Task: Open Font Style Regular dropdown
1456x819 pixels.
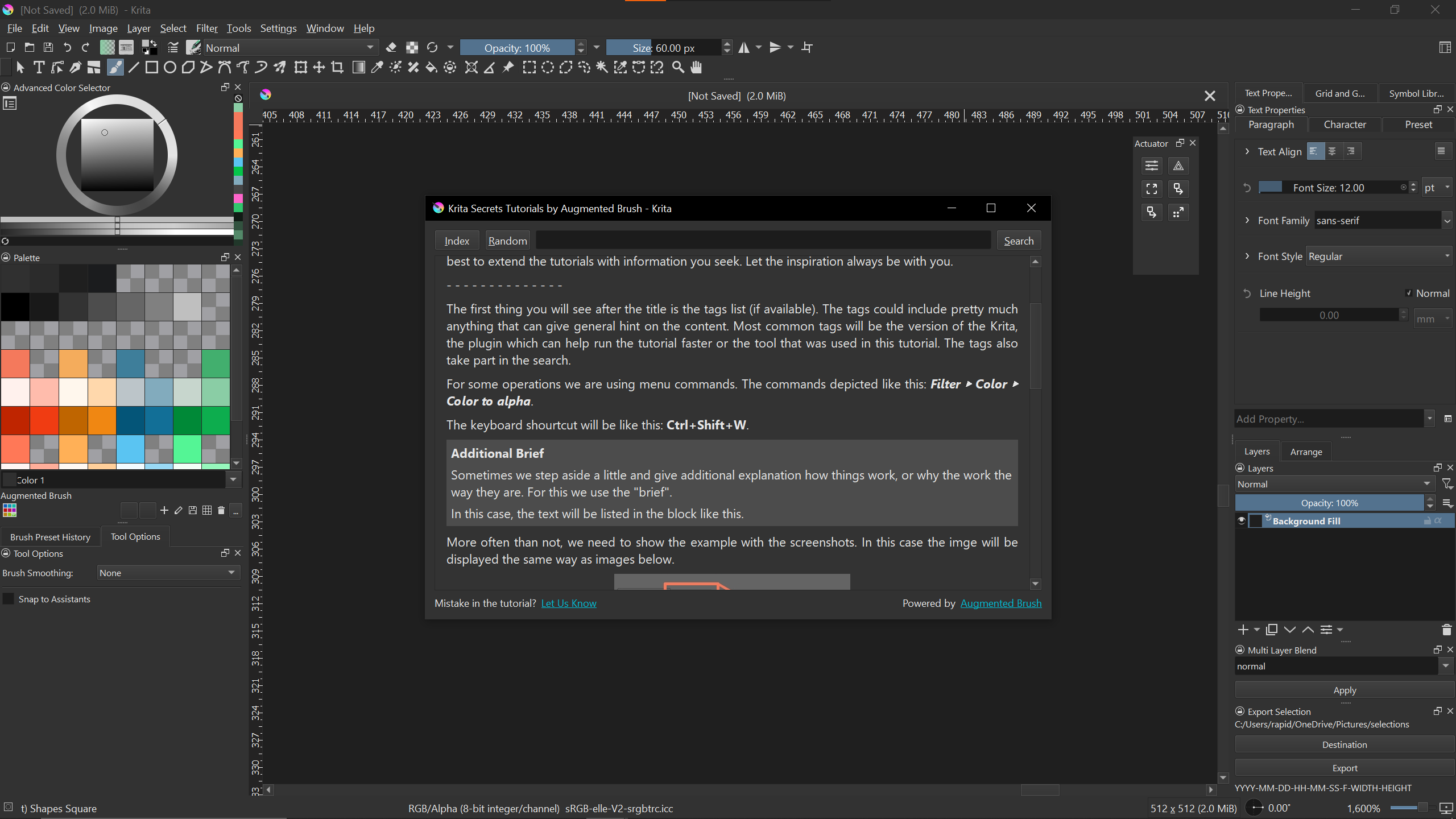Action: click(x=1380, y=257)
